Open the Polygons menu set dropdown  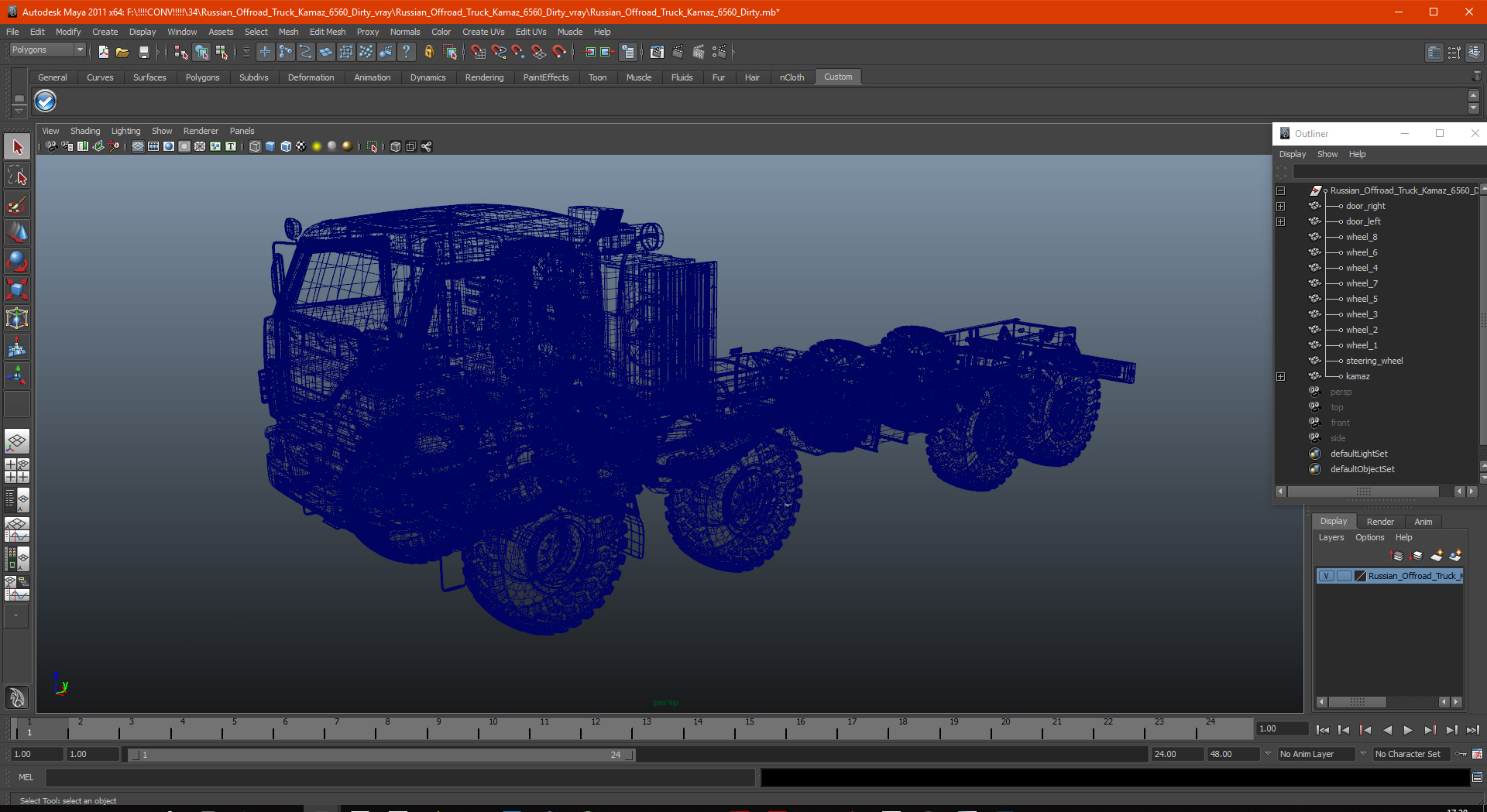click(47, 50)
